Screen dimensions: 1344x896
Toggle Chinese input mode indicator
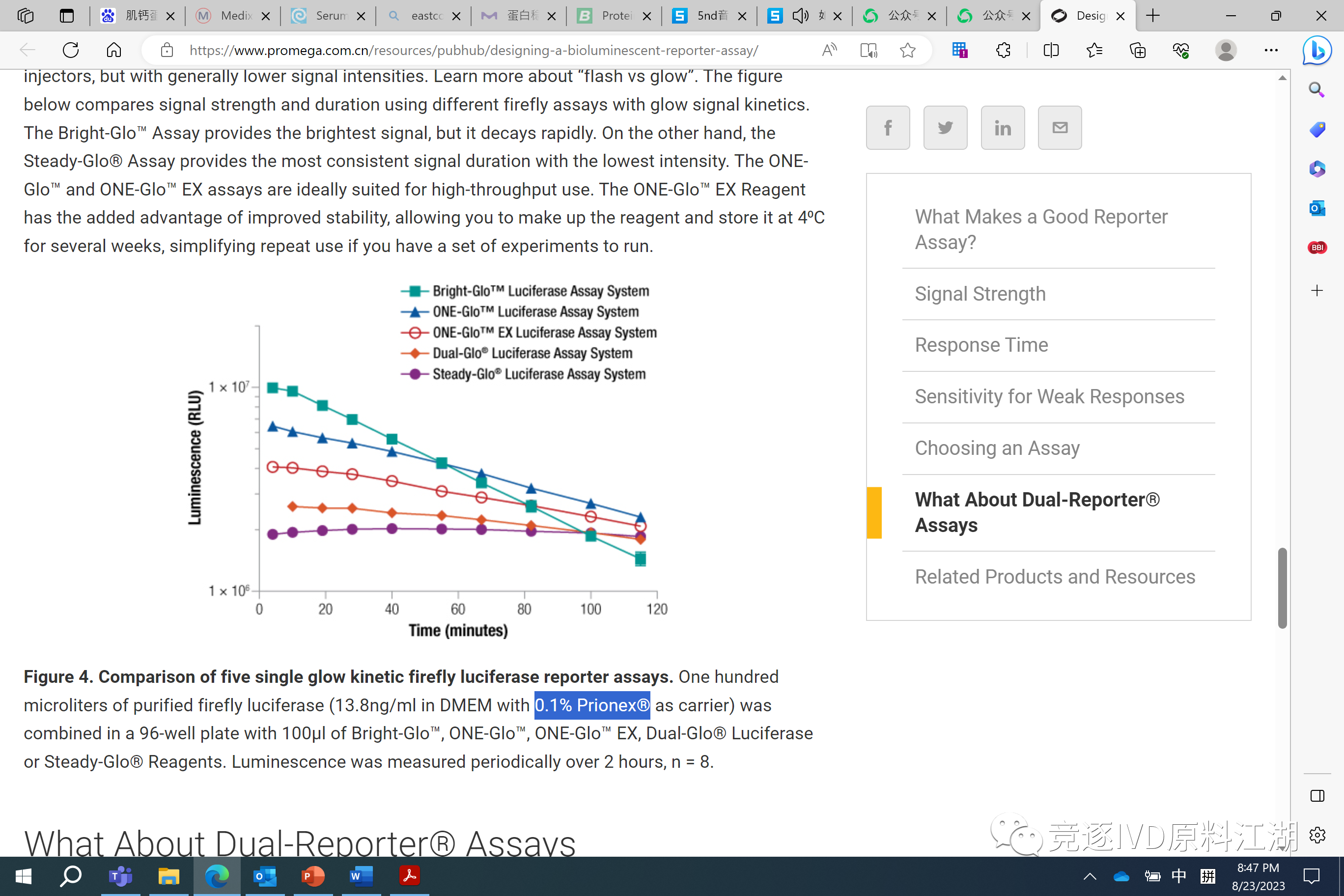(1178, 876)
